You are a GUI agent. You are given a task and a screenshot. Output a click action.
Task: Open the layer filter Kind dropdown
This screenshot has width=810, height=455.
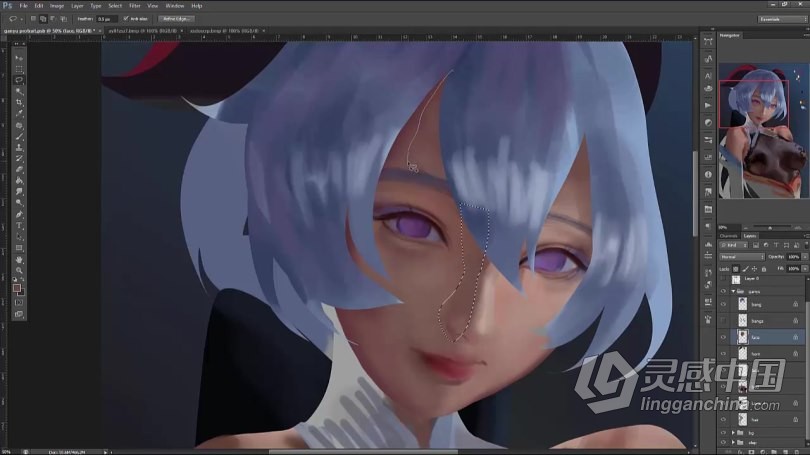[x=734, y=245]
